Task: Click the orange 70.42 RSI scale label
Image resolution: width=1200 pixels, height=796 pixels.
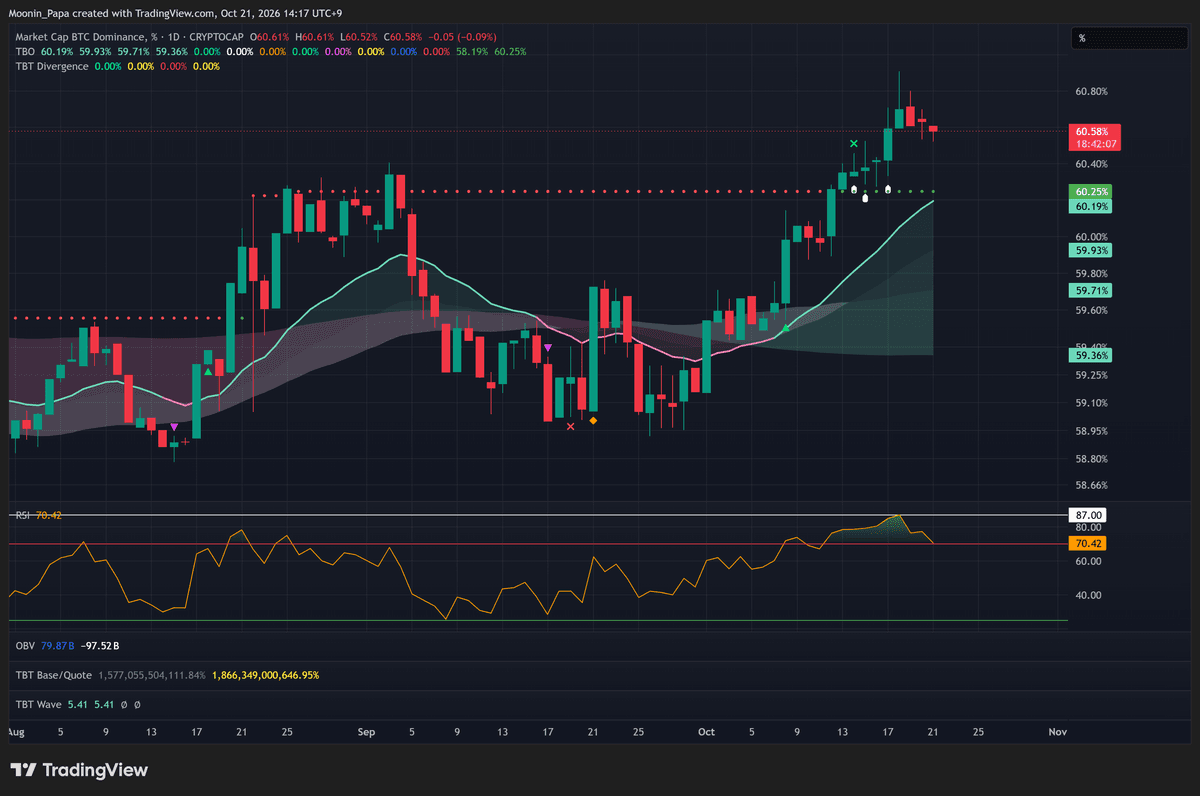Action: (1087, 544)
